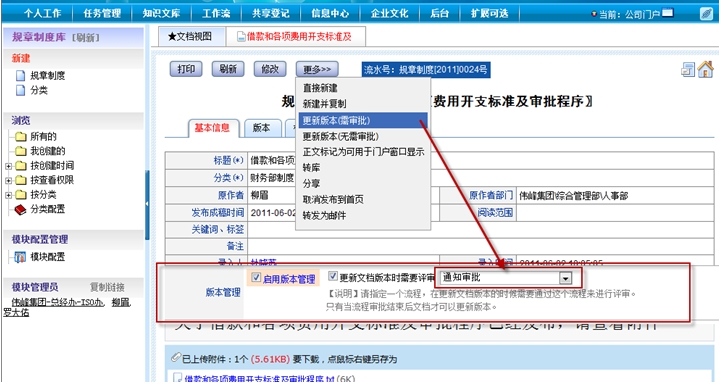Image resolution: width=719 pixels, height=383 pixels.
Task: Click the folder icon beside 所有的
Action: pos(21,136)
